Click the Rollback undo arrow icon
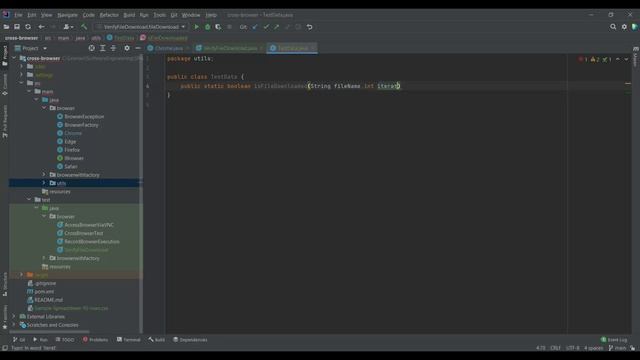 click(310, 27)
